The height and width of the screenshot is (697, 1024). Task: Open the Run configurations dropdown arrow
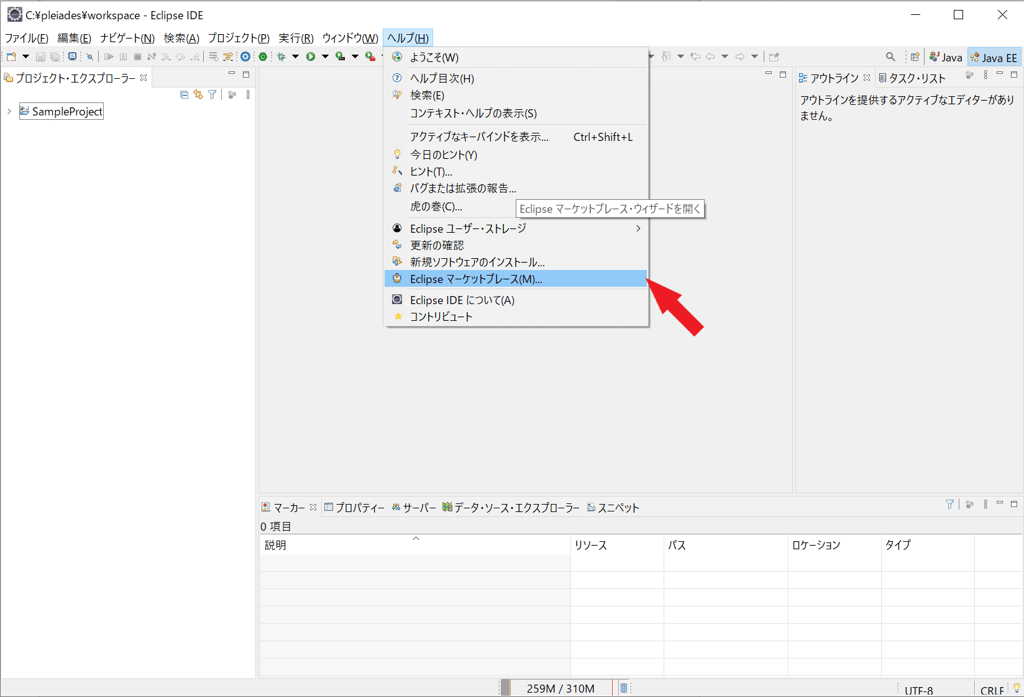(x=323, y=57)
